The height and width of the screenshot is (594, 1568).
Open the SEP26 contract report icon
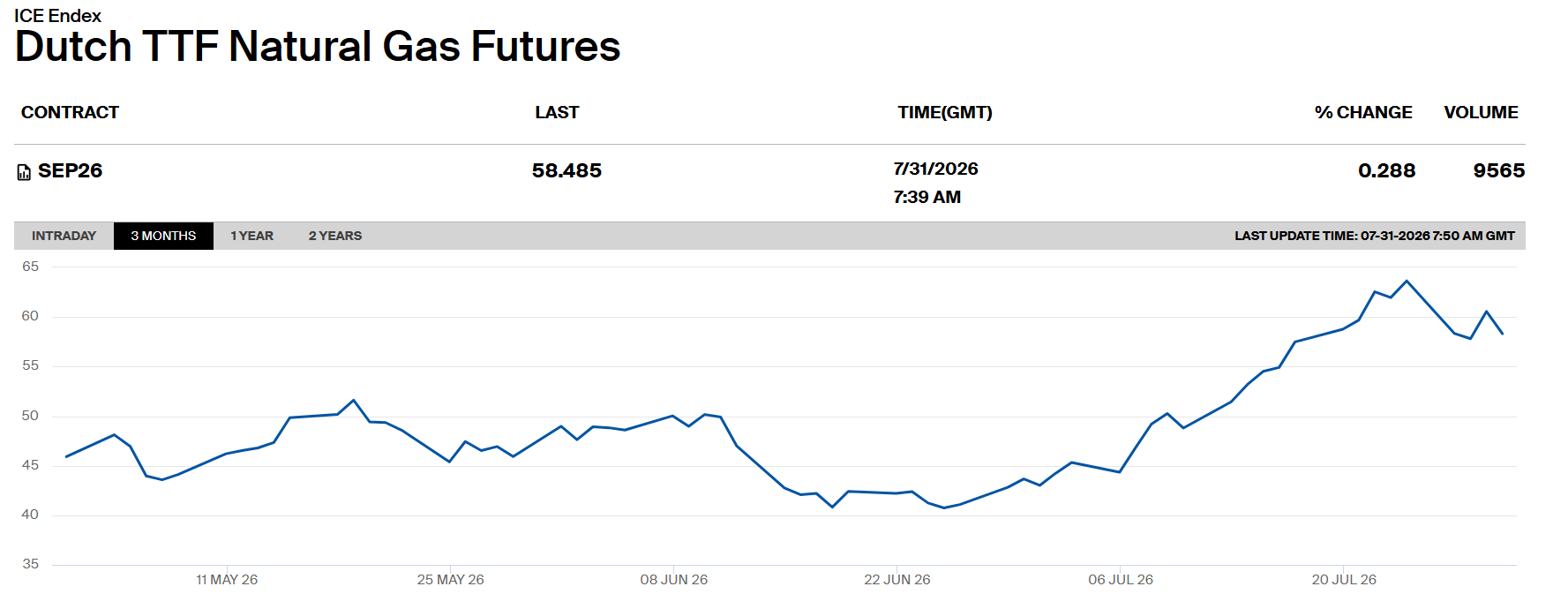[x=24, y=172]
